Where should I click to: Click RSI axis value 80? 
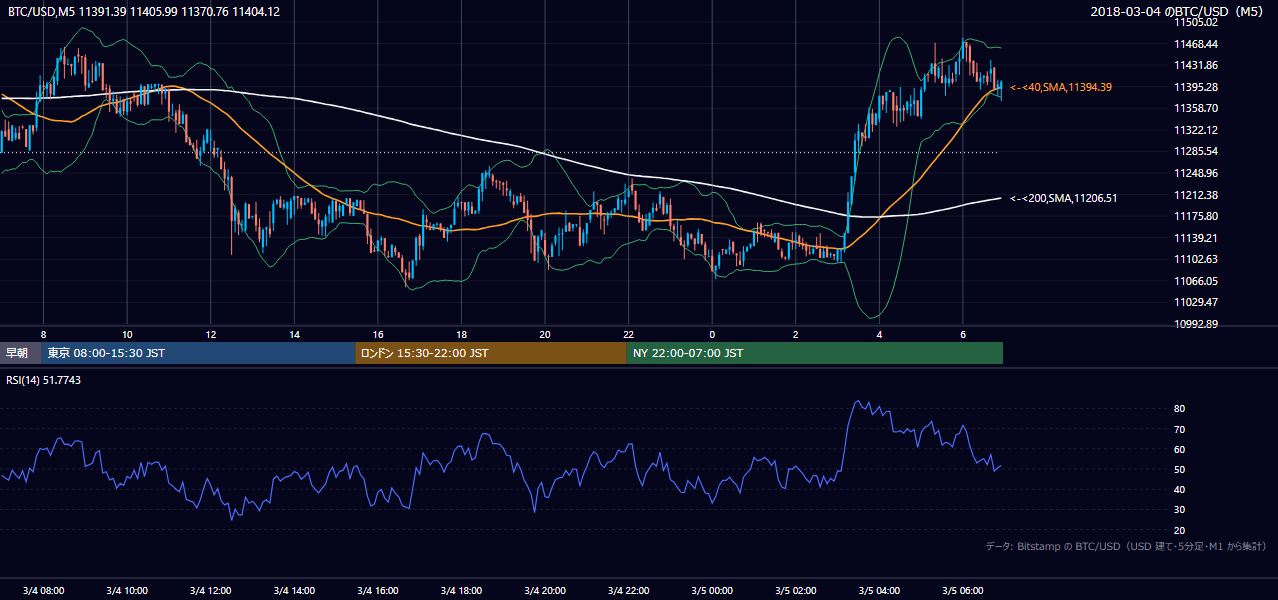click(1179, 409)
